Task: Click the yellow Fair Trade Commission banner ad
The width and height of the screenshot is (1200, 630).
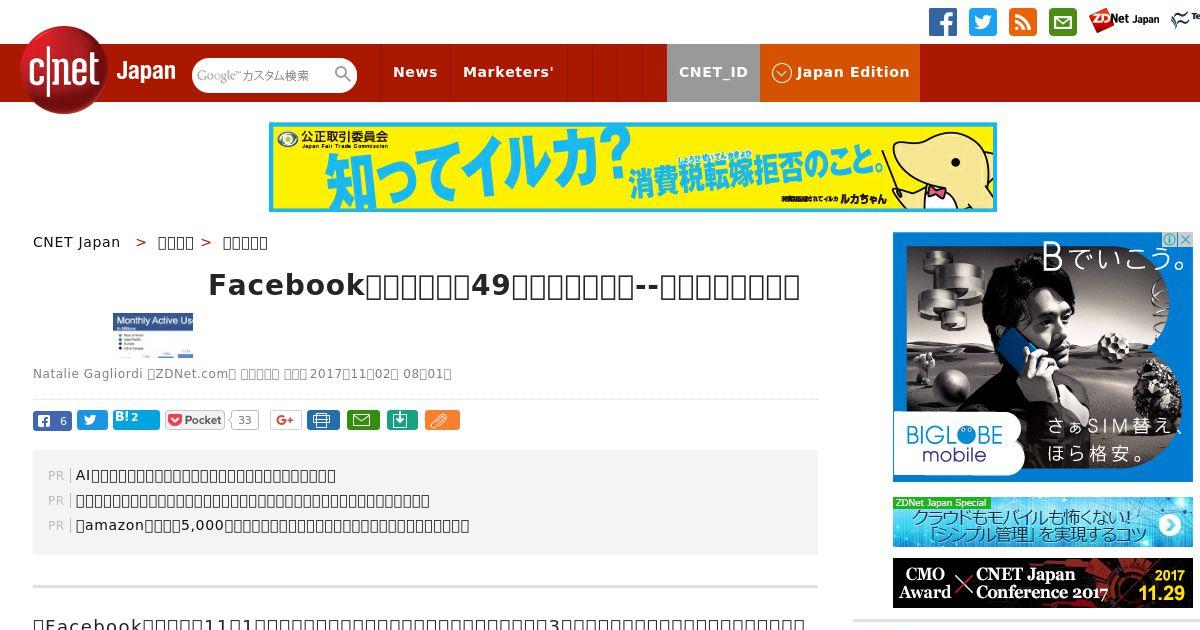Action: pos(633,167)
